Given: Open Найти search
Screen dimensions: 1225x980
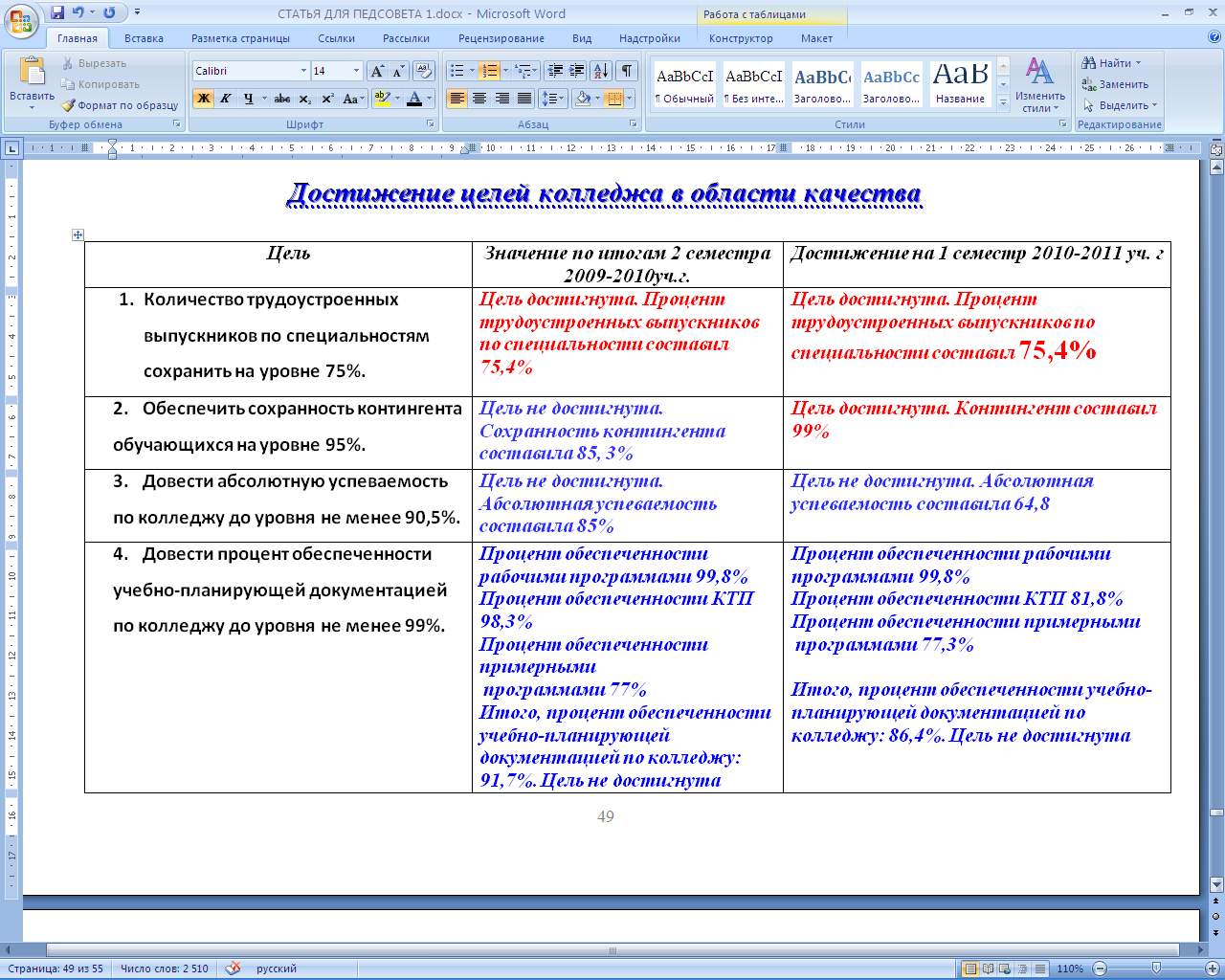Looking at the screenshot, I should 1111,63.
